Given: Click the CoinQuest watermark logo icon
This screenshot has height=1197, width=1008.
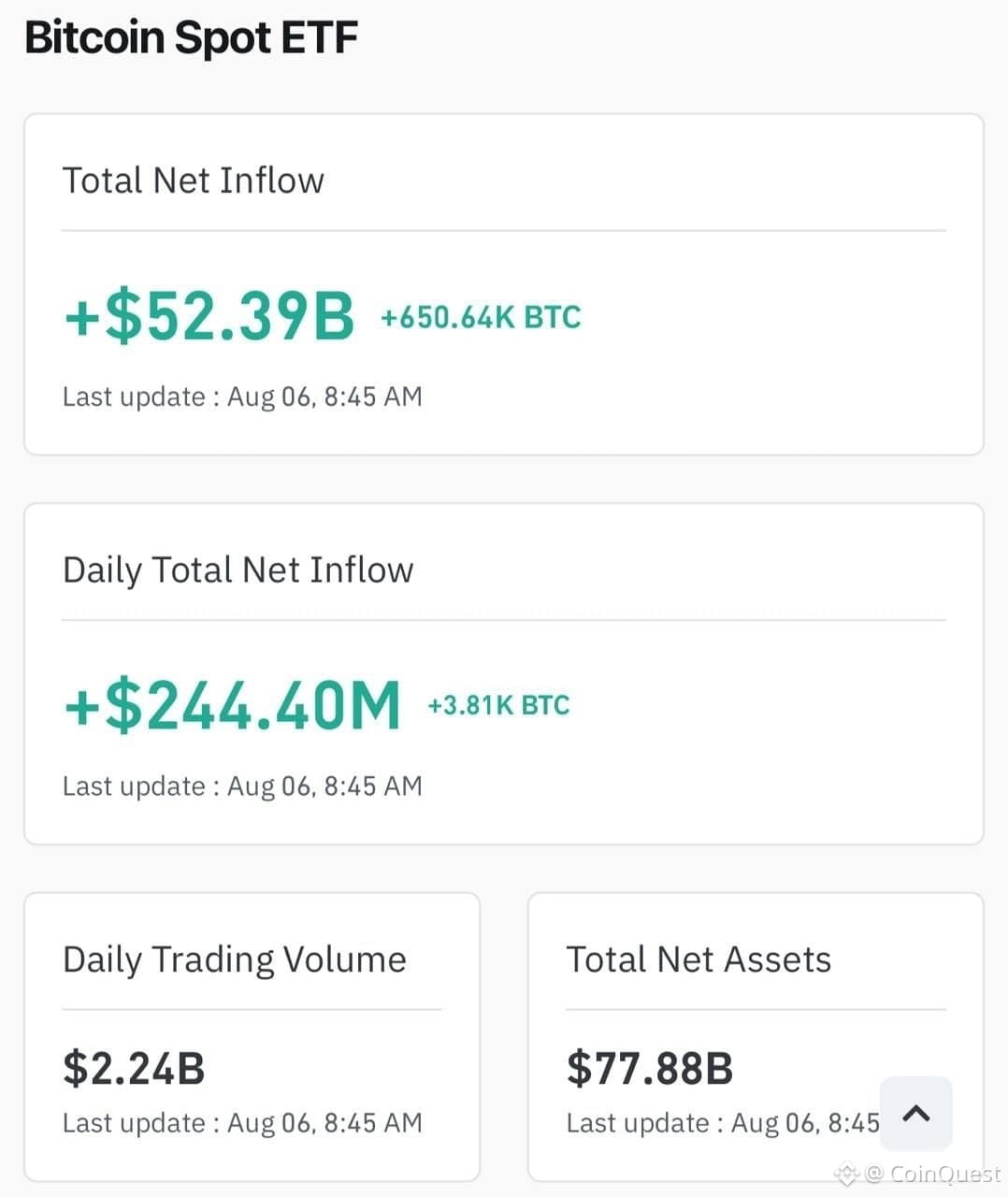Looking at the screenshot, I should tap(846, 1174).
